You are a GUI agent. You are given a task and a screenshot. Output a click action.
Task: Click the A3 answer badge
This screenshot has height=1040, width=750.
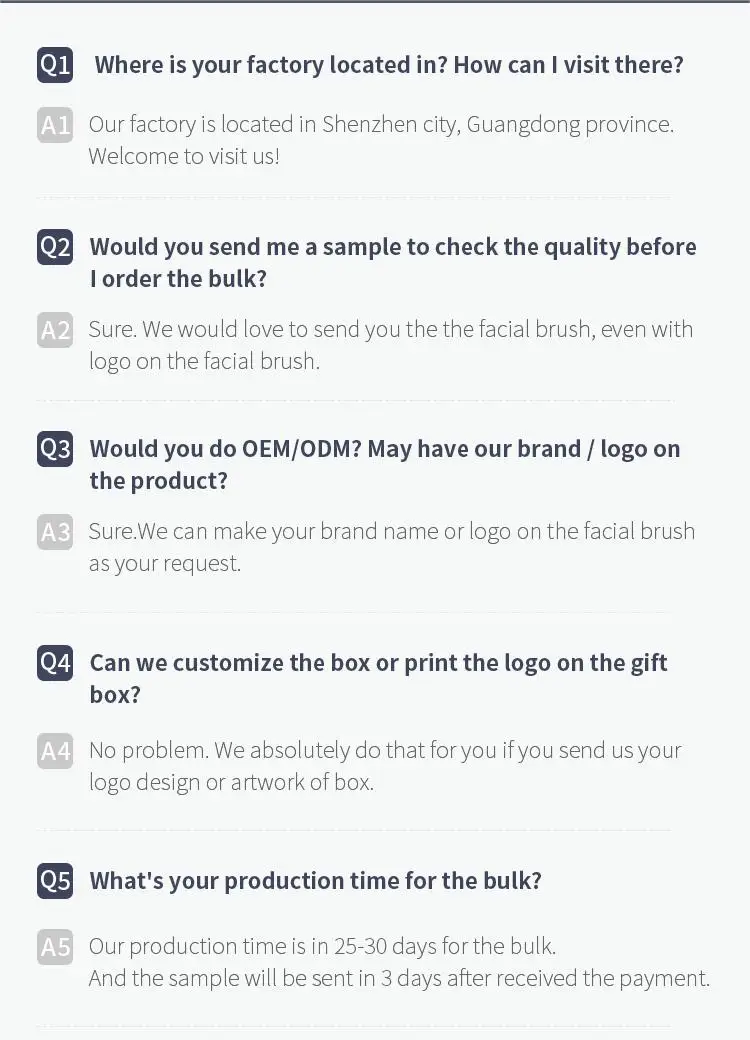coord(55,531)
